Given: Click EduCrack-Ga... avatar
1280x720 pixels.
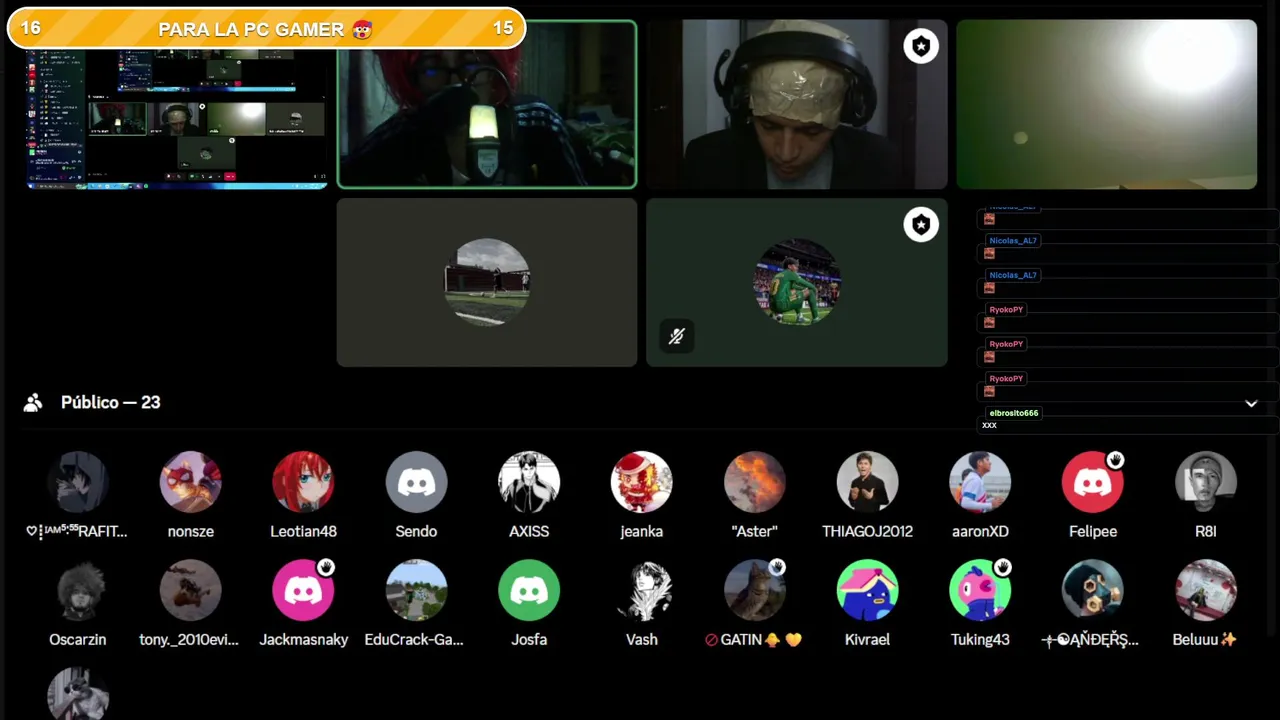Looking at the screenshot, I should 416,590.
